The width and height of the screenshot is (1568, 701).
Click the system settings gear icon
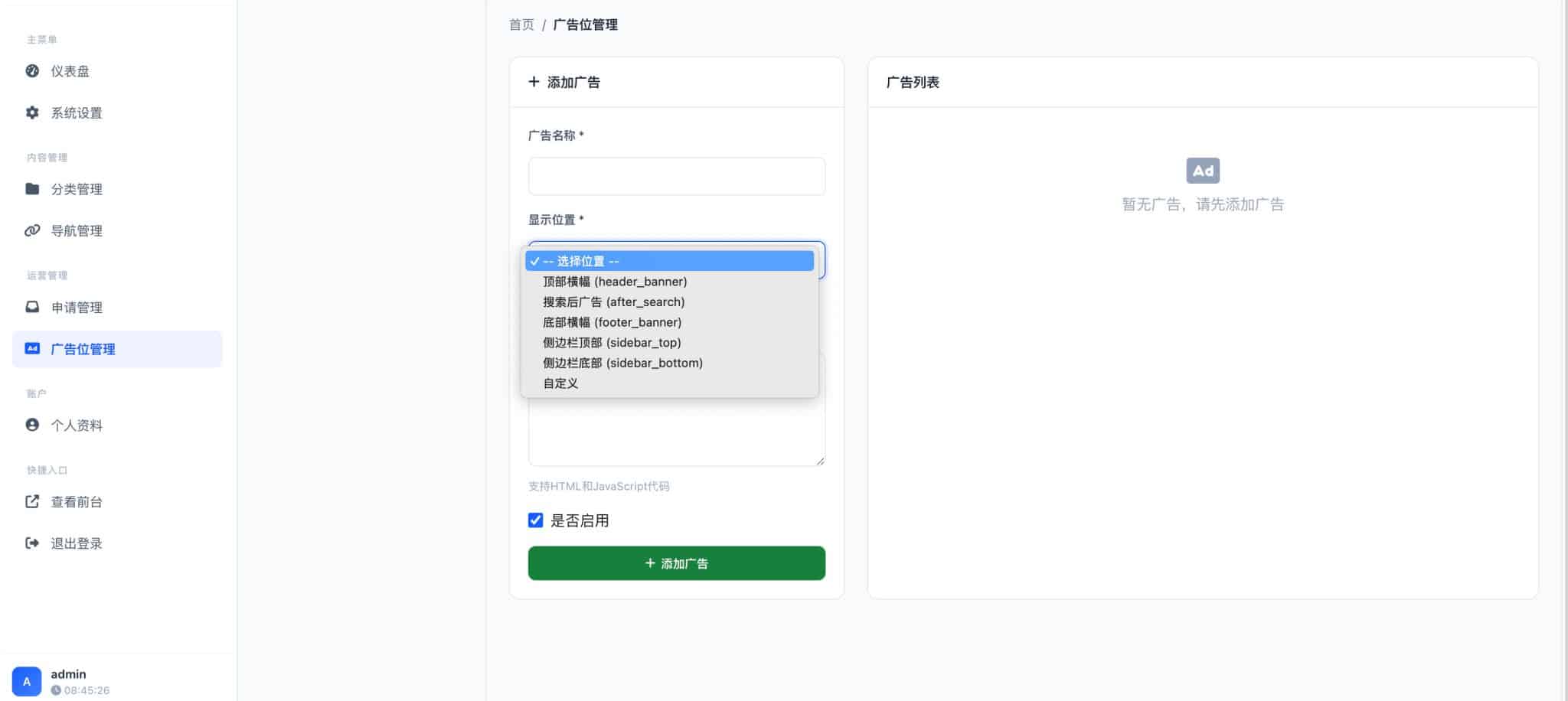click(32, 112)
